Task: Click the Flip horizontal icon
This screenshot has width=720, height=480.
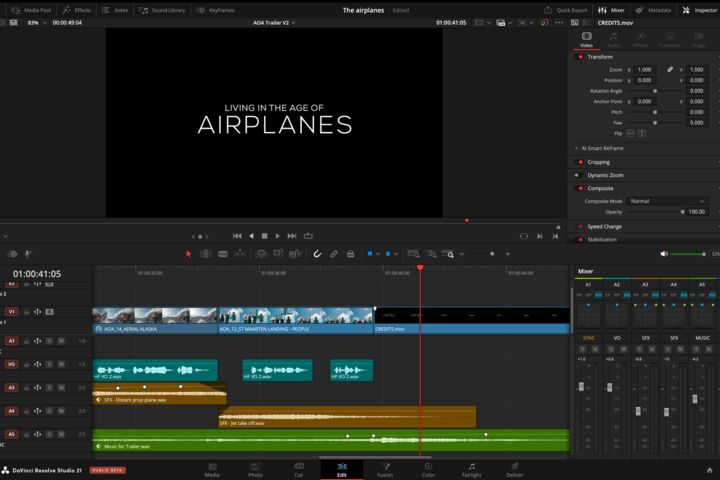Action: [630, 133]
